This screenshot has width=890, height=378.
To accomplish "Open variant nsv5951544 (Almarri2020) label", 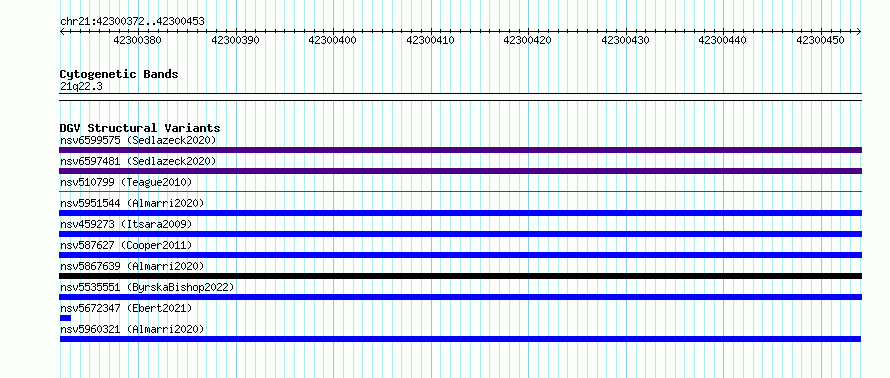I will 132,203.
